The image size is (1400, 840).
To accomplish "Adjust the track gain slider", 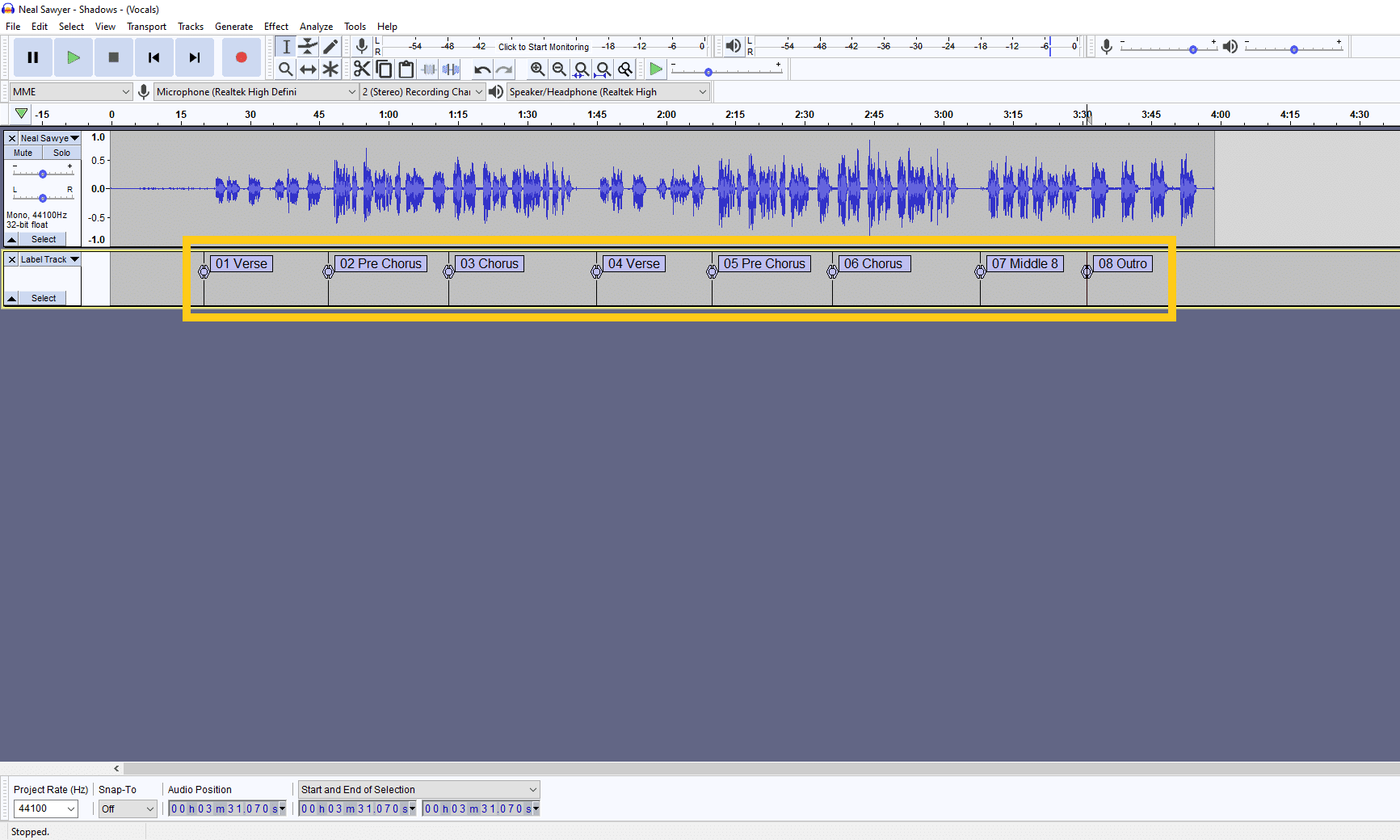I will (41, 172).
